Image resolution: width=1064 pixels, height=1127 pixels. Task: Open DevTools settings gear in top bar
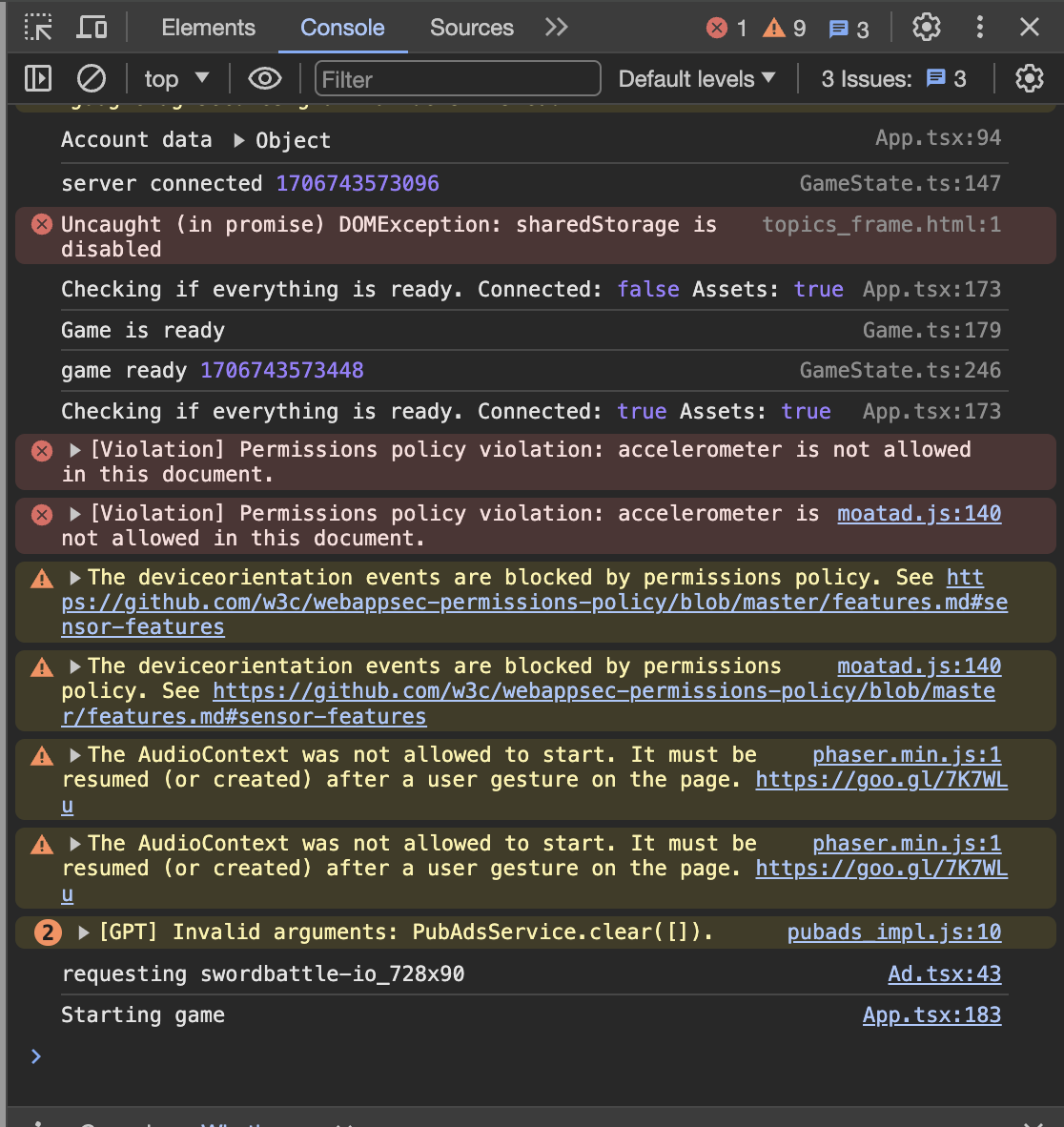[x=926, y=28]
